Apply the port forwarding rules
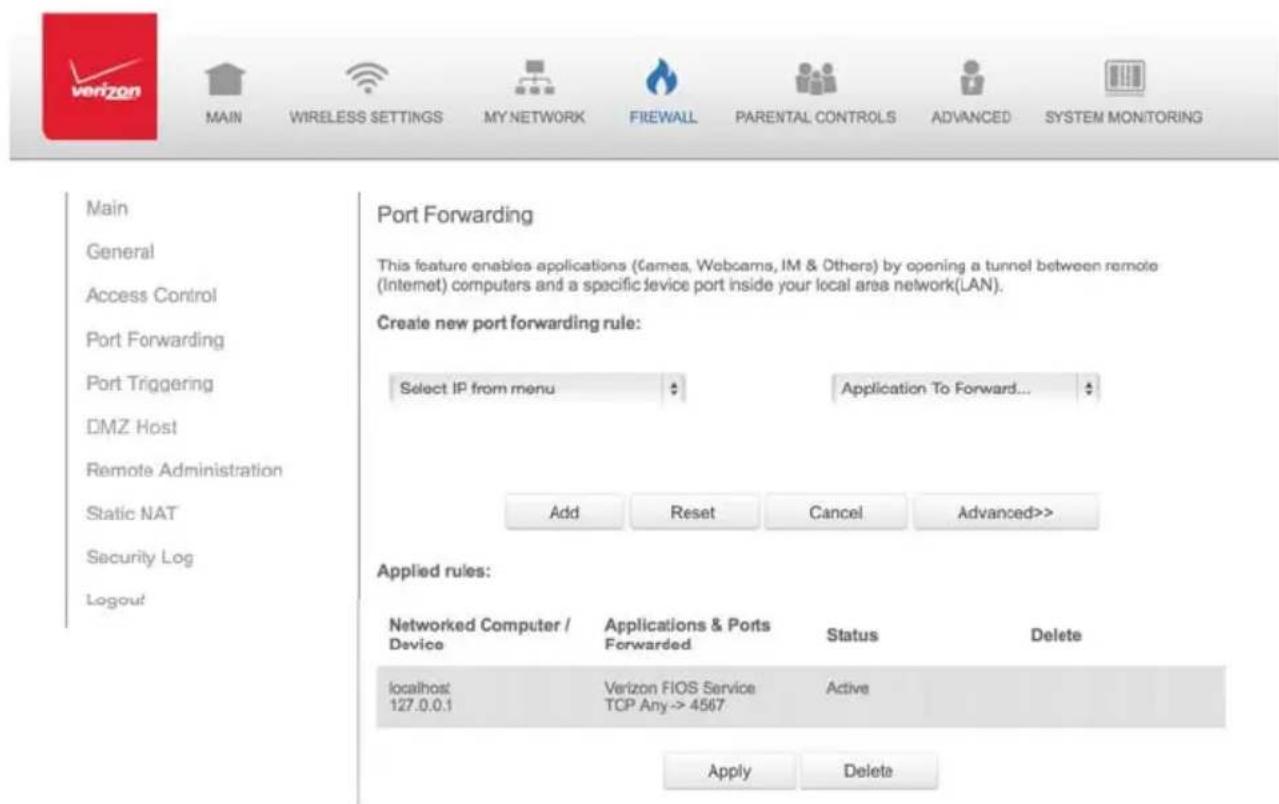 point(729,771)
